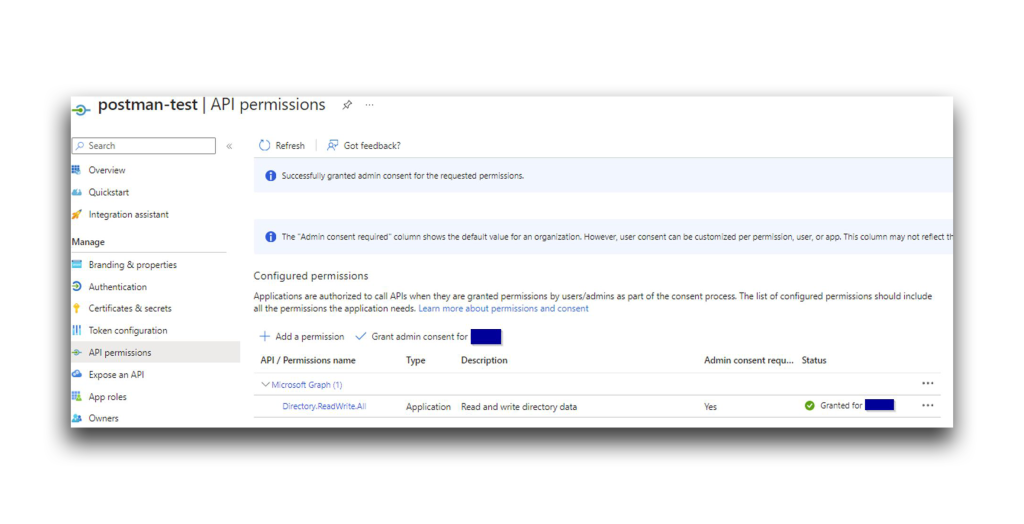Click the Owners people icon
Screen dimensions: 1024x524
(76, 418)
